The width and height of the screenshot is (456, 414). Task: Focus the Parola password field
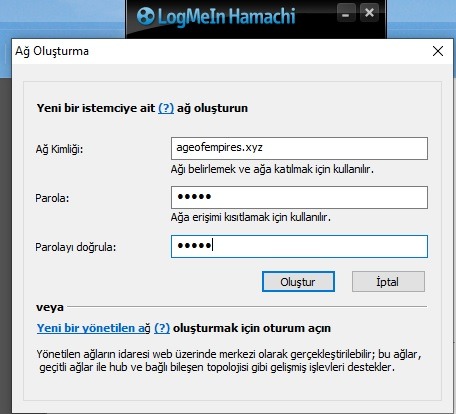(x=299, y=197)
